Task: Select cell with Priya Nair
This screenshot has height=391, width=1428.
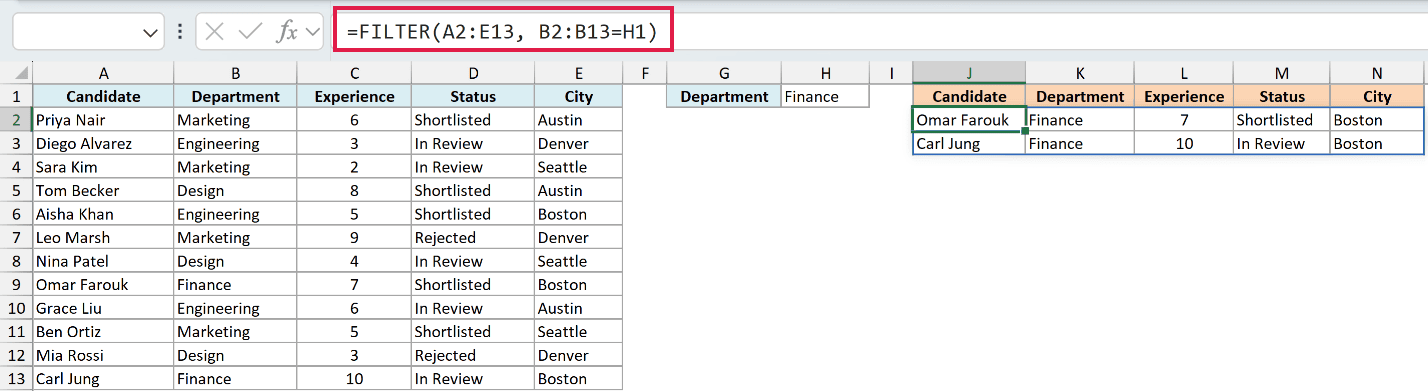Action: (103, 120)
